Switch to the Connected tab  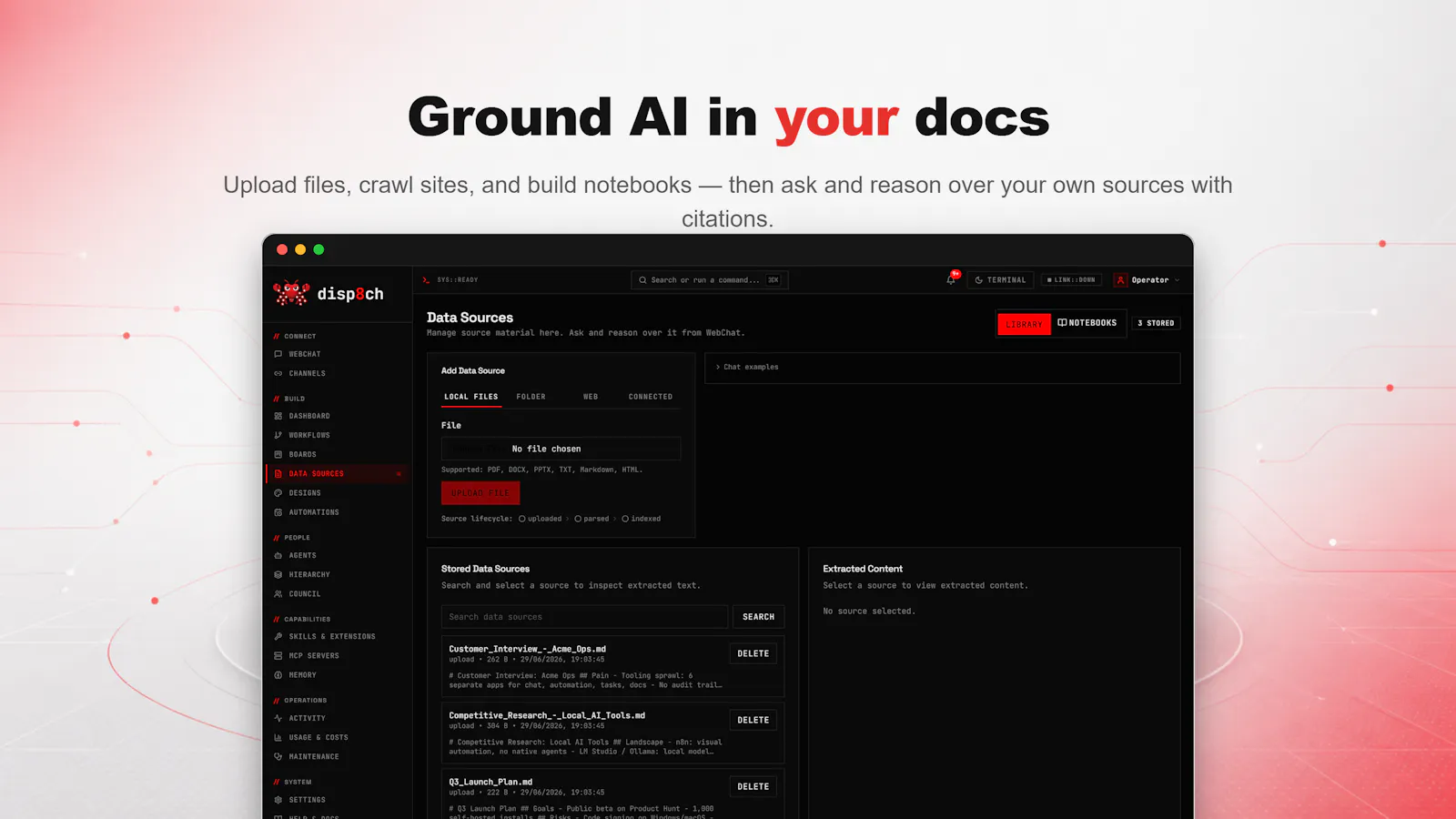point(651,397)
